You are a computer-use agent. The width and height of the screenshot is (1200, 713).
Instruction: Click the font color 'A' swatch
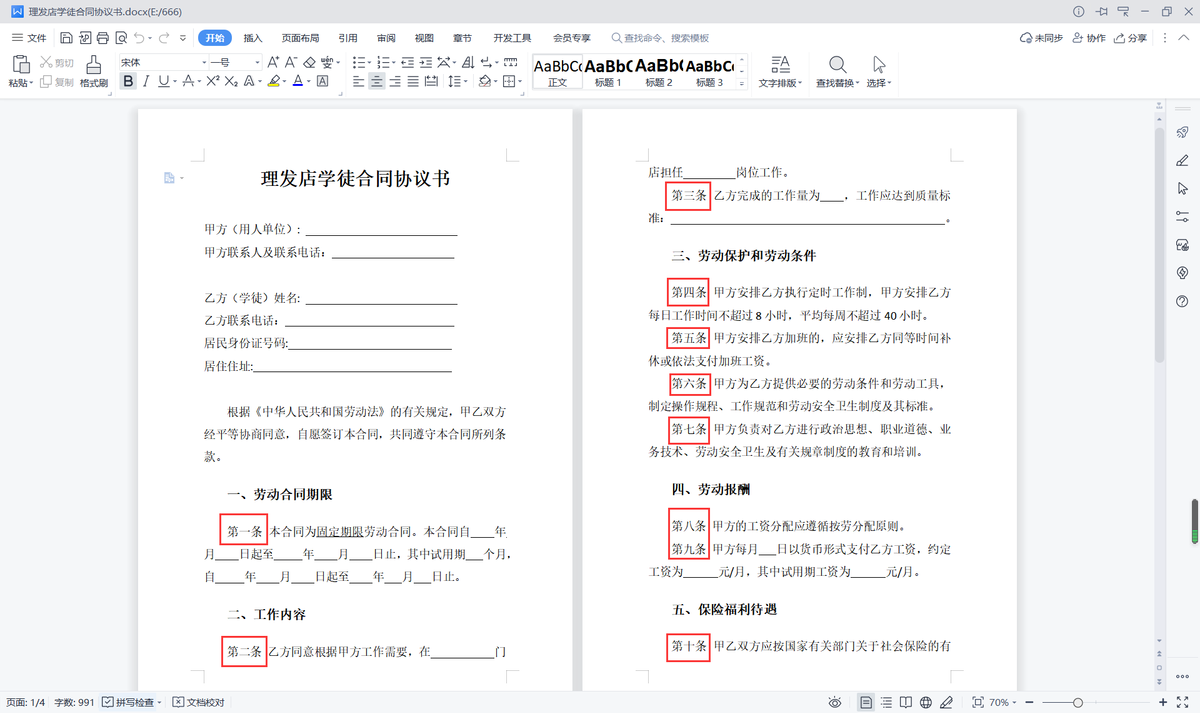(x=297, y=82)
